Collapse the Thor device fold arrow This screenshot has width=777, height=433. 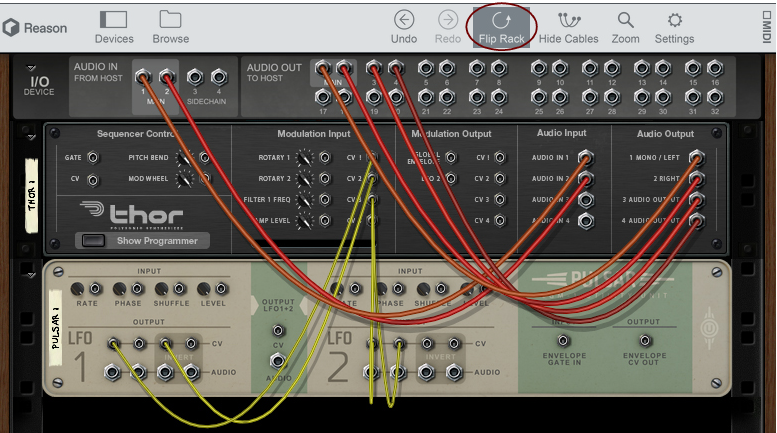(x=31, y=137)
